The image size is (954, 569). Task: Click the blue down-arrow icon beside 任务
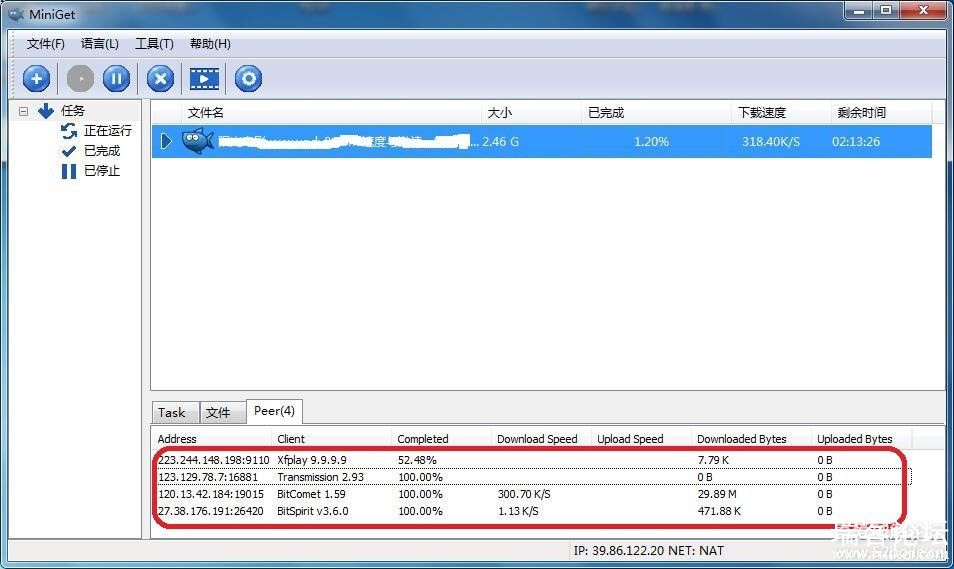tap(46, 111)
